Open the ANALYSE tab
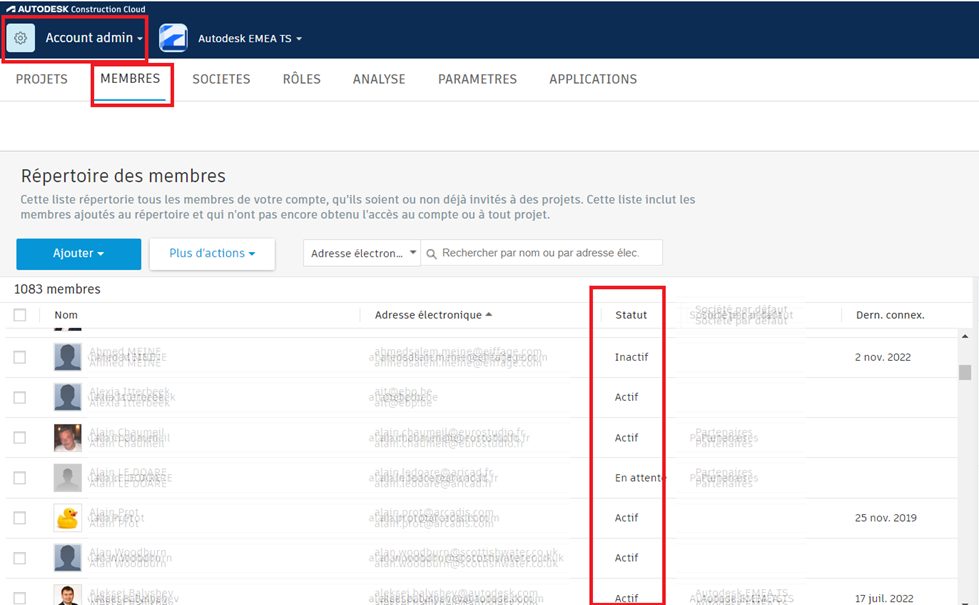 pyautogui.click(x=379, y=79)
